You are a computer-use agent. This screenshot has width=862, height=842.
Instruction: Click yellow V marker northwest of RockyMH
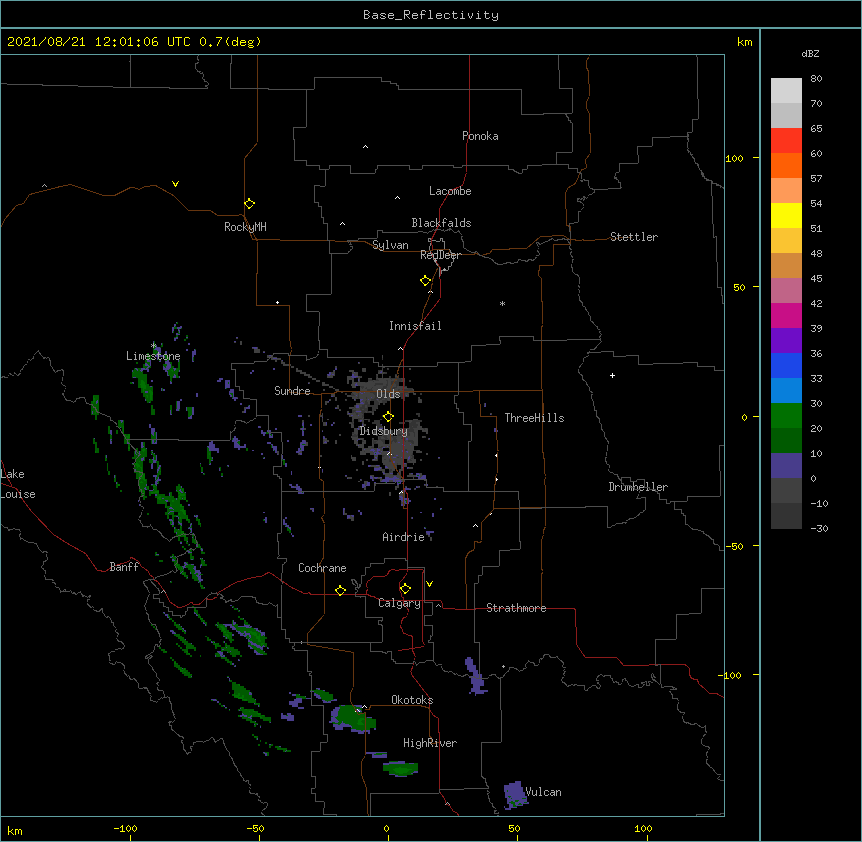[175, 184]
